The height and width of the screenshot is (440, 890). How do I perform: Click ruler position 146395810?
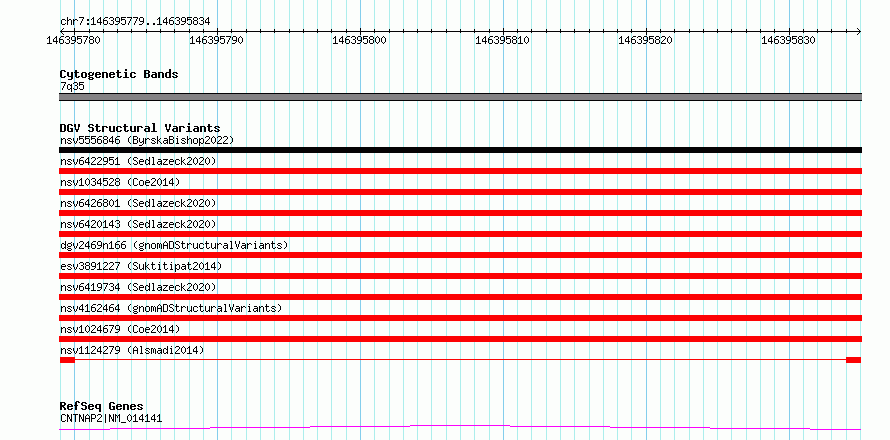503,40
